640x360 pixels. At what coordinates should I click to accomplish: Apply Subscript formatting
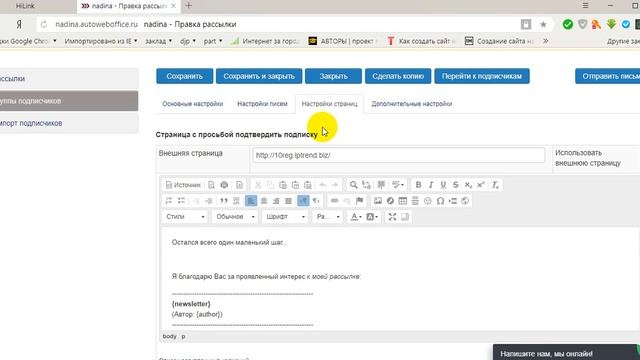468,185
